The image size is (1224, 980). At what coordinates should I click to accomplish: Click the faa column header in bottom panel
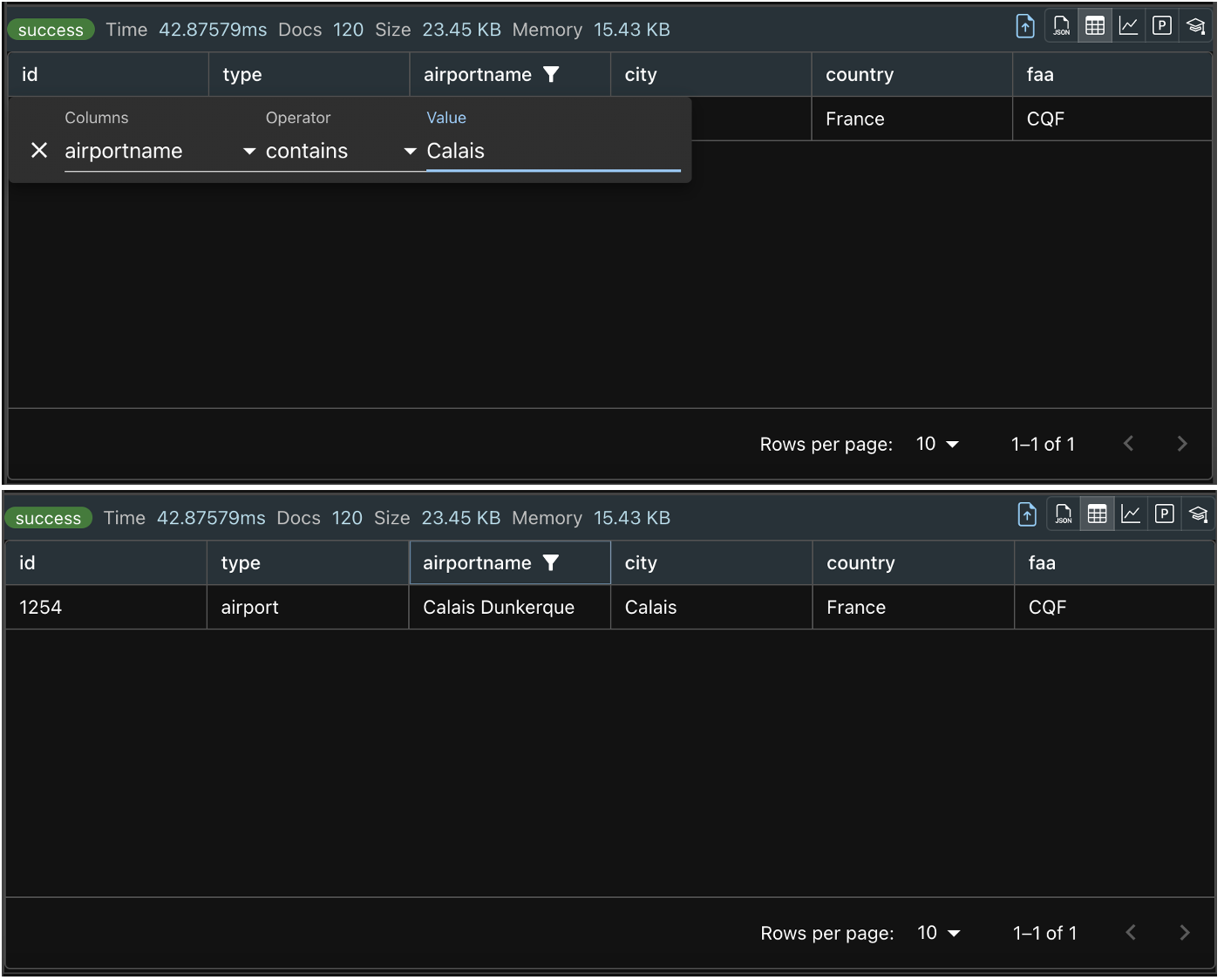1115,562
